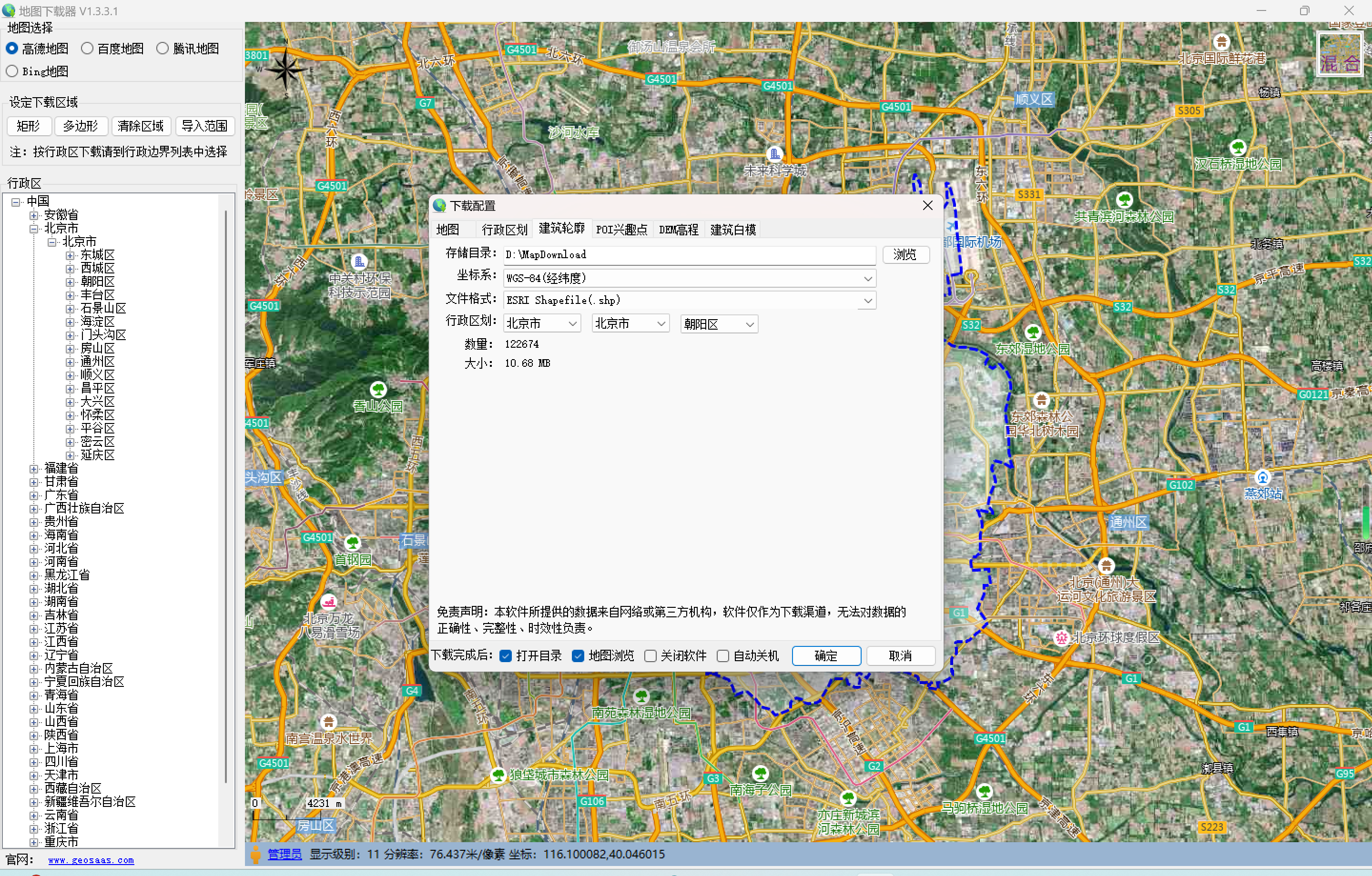Click the Yizhuang New Town riverside park marker
1372x876 pixels.
pyautogui.click(x=848, y=798)
